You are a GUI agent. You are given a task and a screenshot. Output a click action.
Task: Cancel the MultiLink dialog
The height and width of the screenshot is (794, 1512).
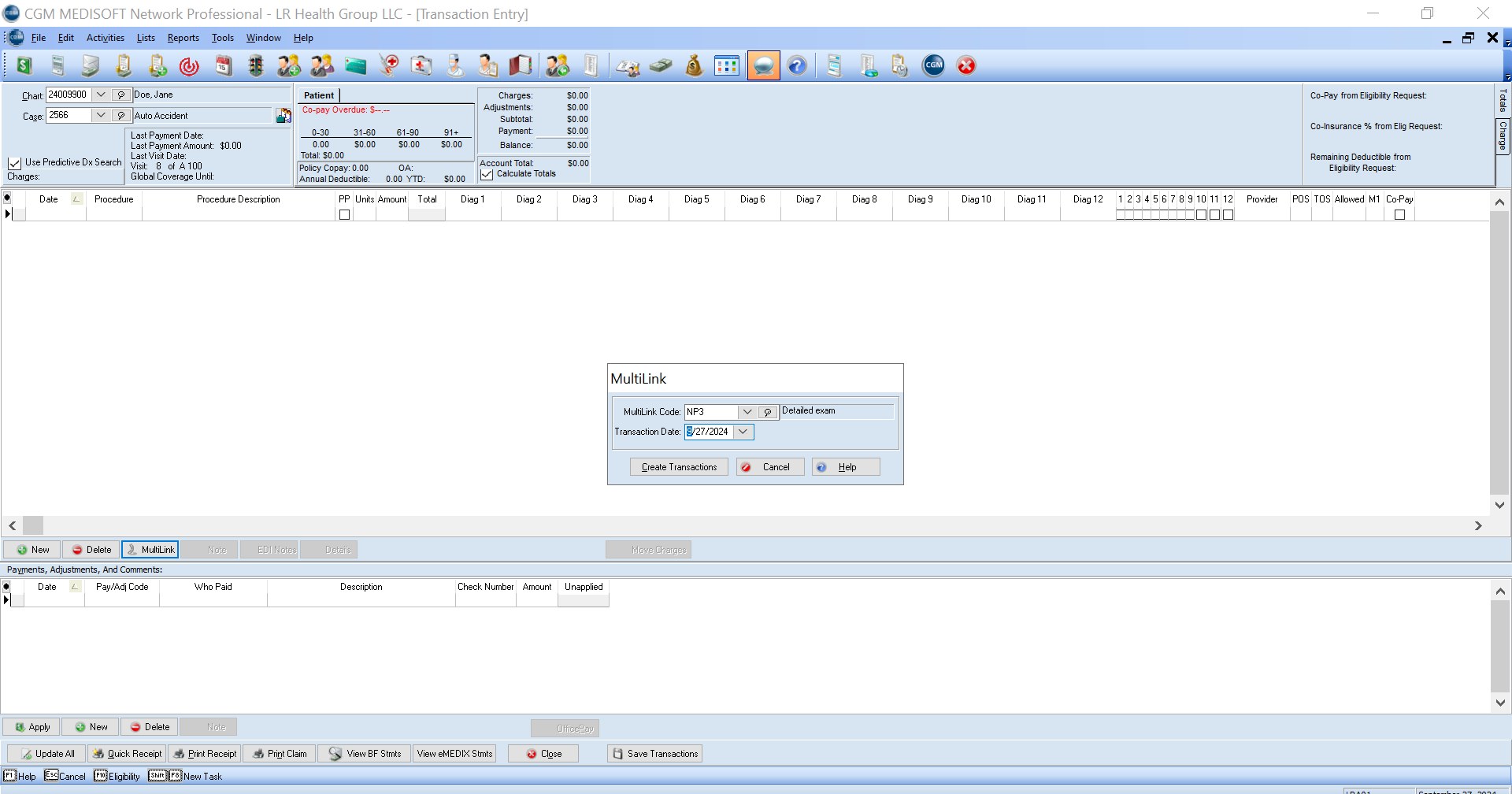click(x=770, y=467)
